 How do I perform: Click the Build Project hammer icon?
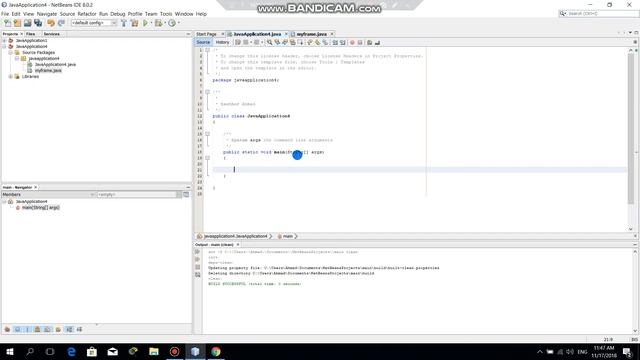[x=124, y=23]
